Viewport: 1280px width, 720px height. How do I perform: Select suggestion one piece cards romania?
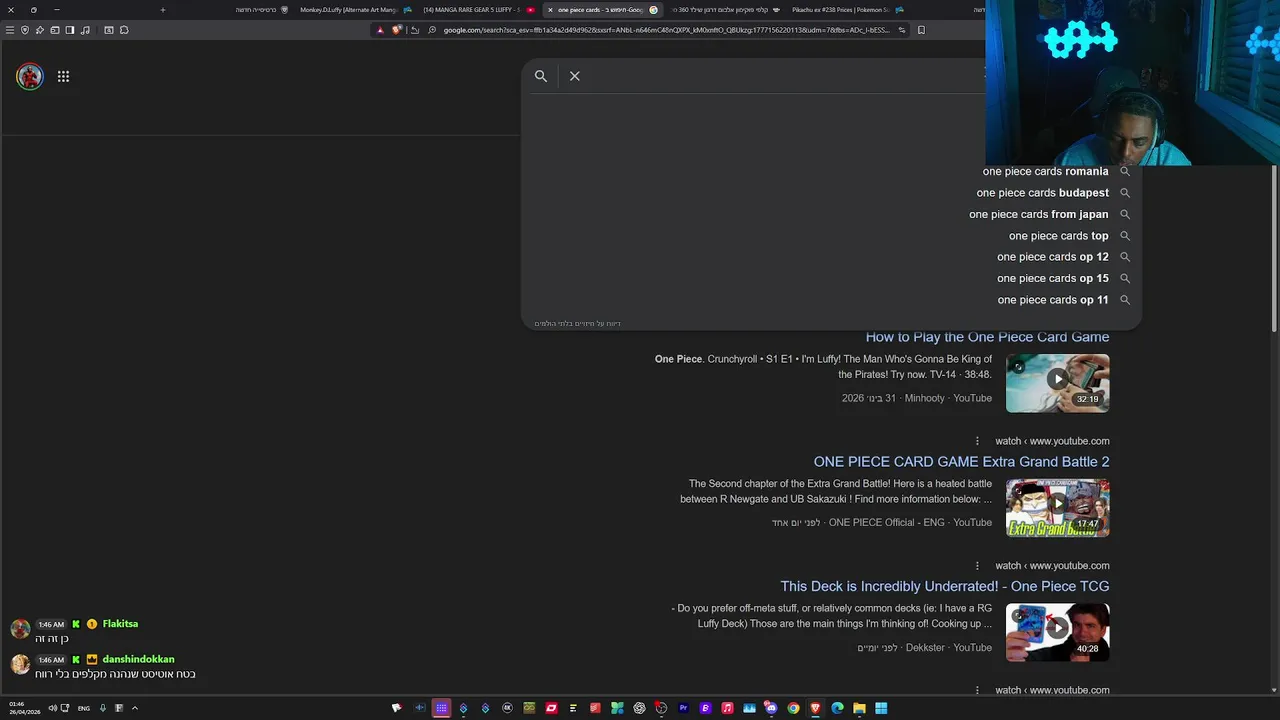(1045, 171)
